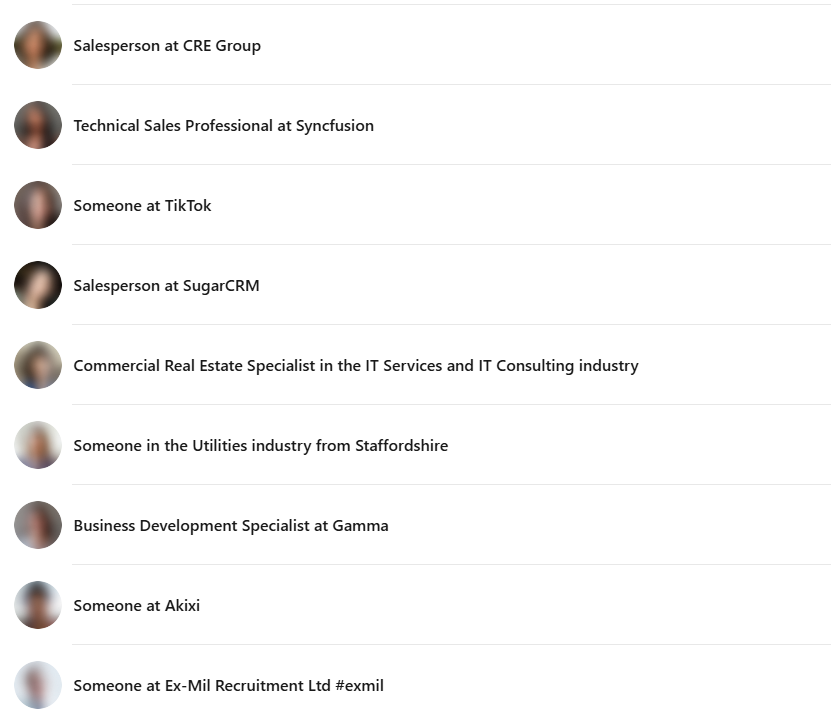Click "Business Development Specialist at Gamma" text
Viewport: 831px width, 713px height.
[230, 526]
